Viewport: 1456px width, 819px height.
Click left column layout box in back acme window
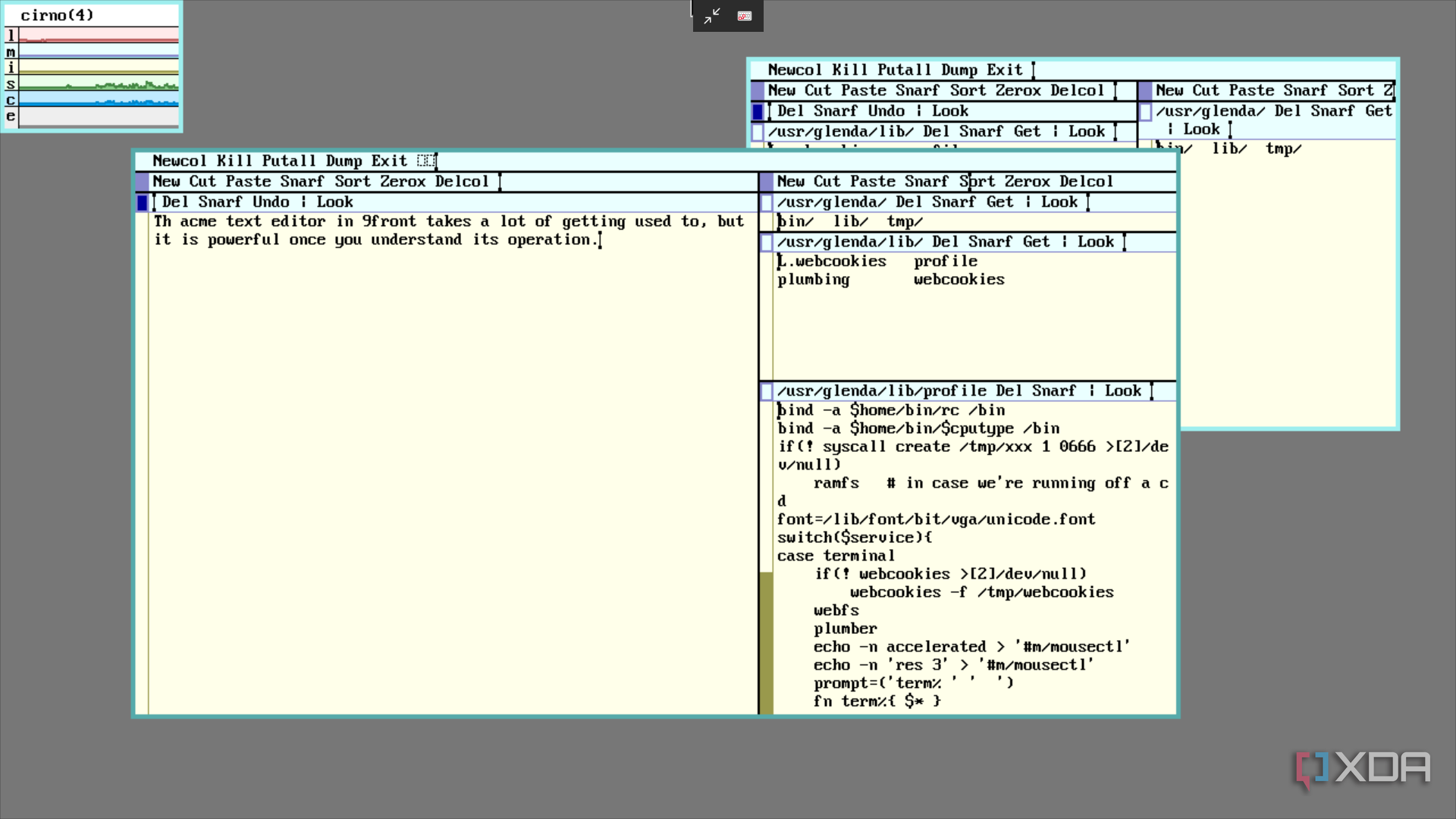(x=757, y=91)
